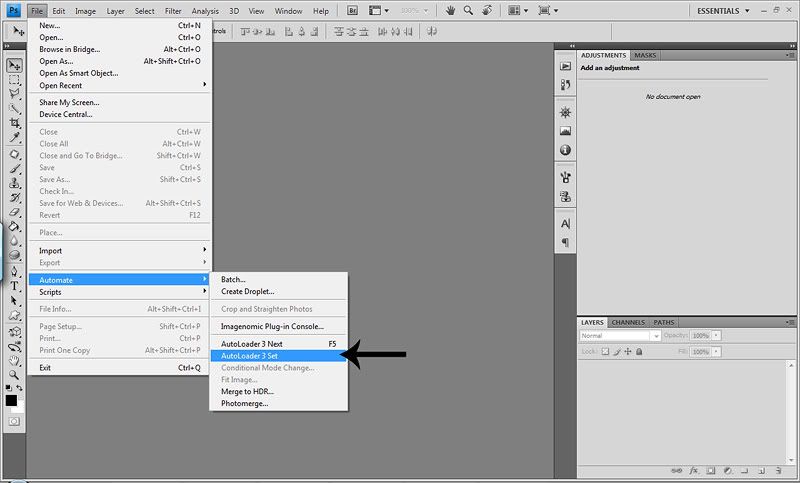Screen dimensions: 800x483
Task: Select the Move tool in the toolbox
Action: click(14, 65)
